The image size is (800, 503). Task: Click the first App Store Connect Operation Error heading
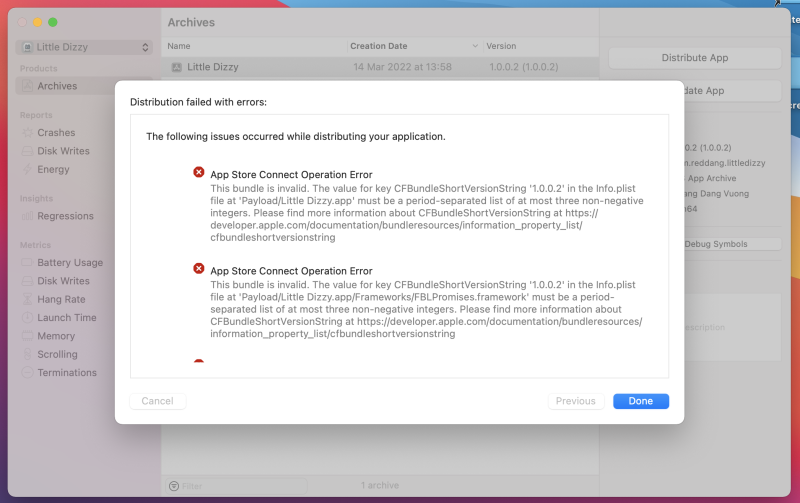coord(291,175)
